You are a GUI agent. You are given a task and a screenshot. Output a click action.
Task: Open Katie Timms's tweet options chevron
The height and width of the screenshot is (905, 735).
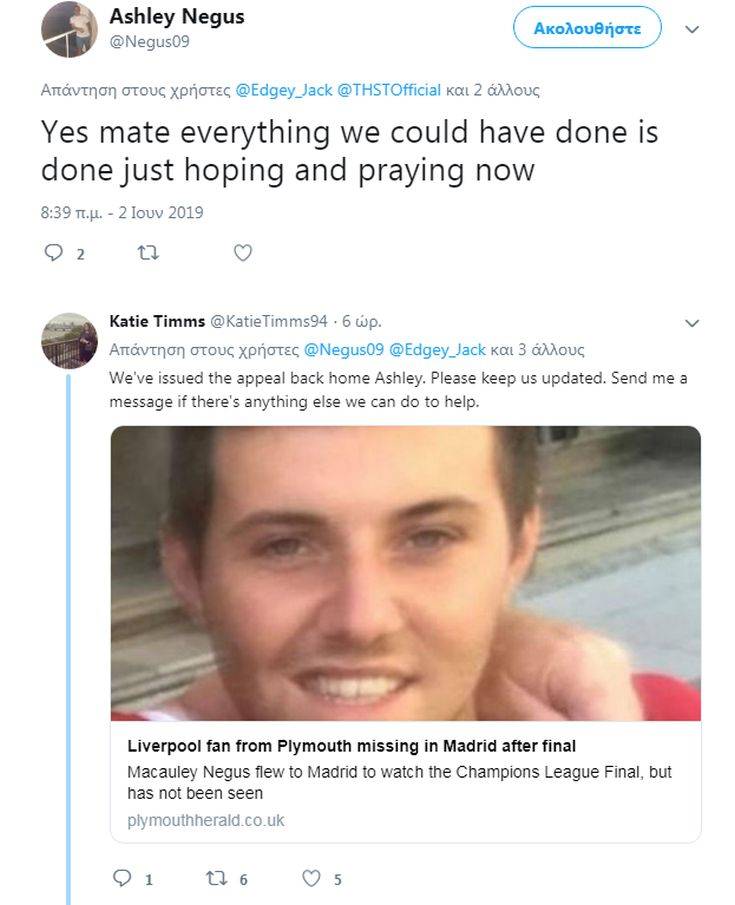(x=691, y=322)
